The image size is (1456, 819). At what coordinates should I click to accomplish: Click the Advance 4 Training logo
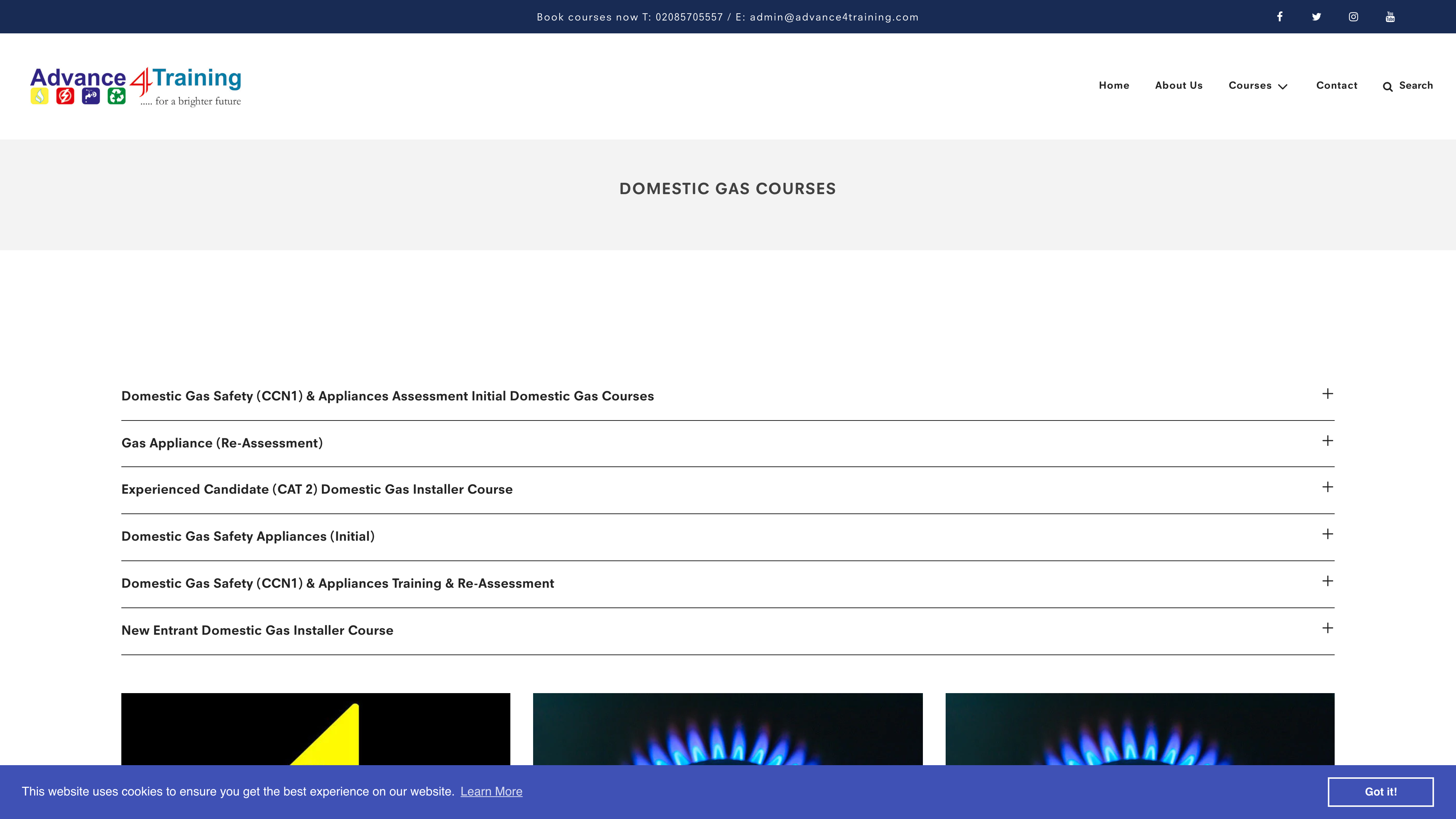(136, 86)
